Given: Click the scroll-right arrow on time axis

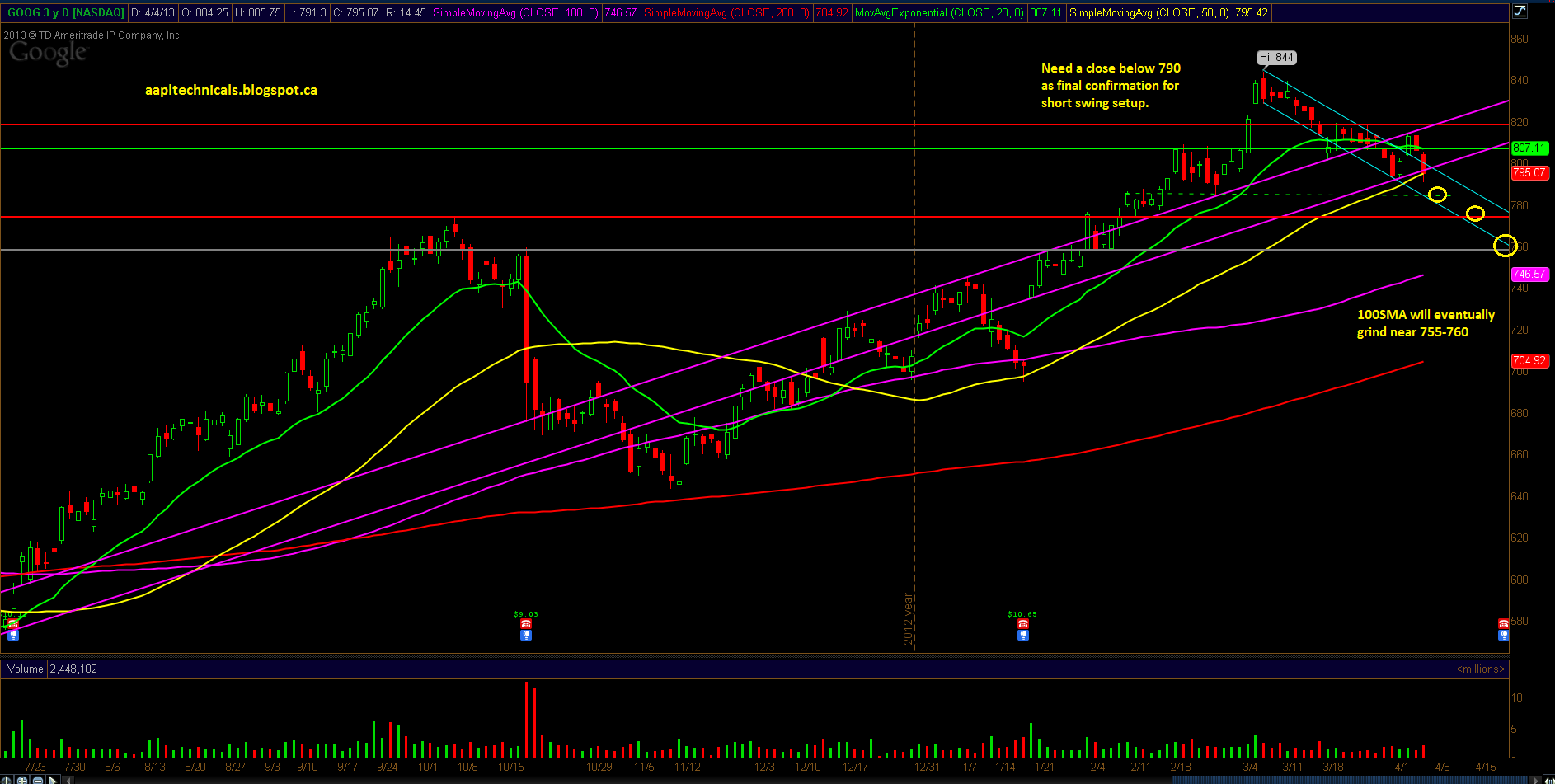Looking at the screenshot, I should click(x=1535, y=780).
